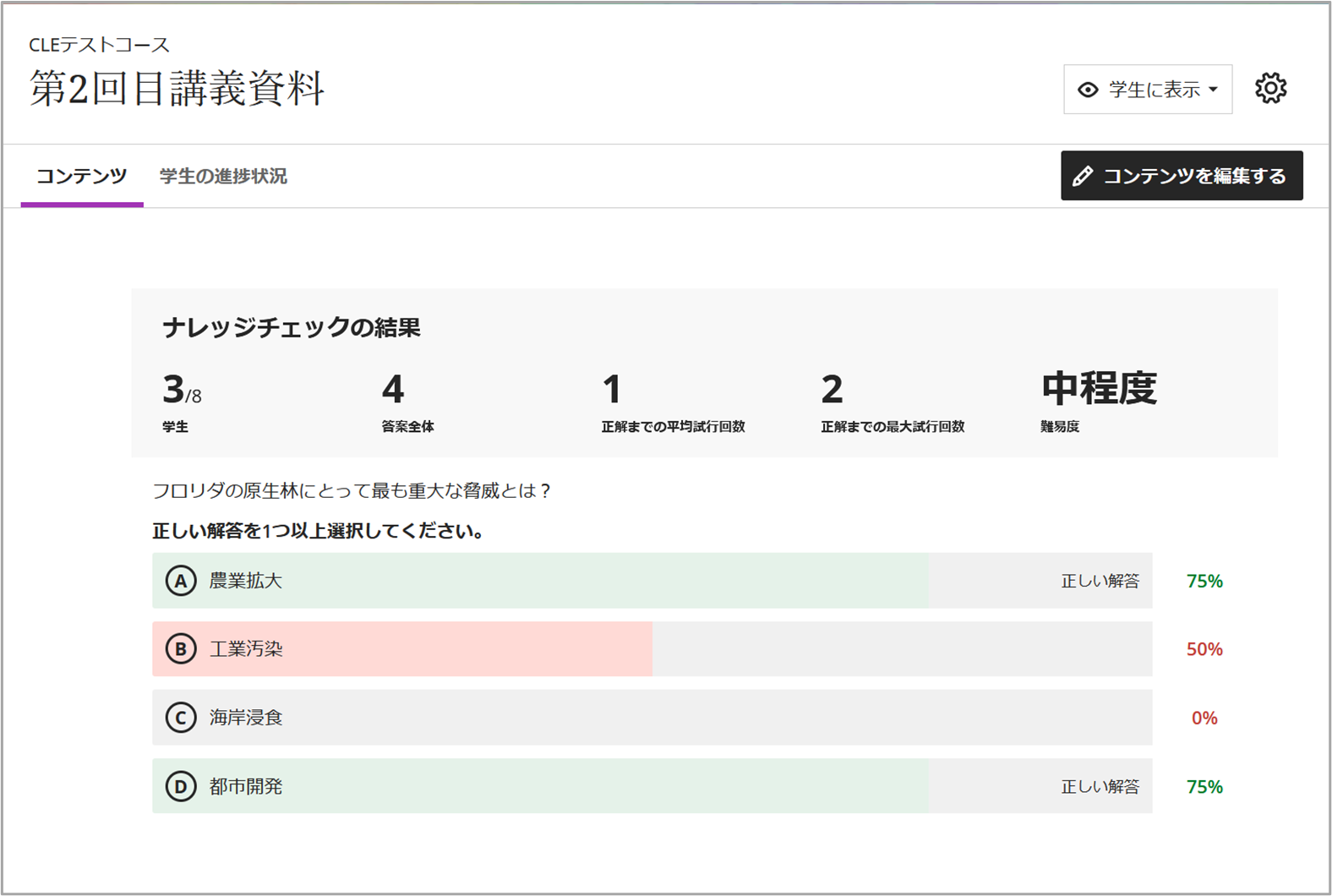Select the 農業拡大 answer text

[x=246, y=582]
